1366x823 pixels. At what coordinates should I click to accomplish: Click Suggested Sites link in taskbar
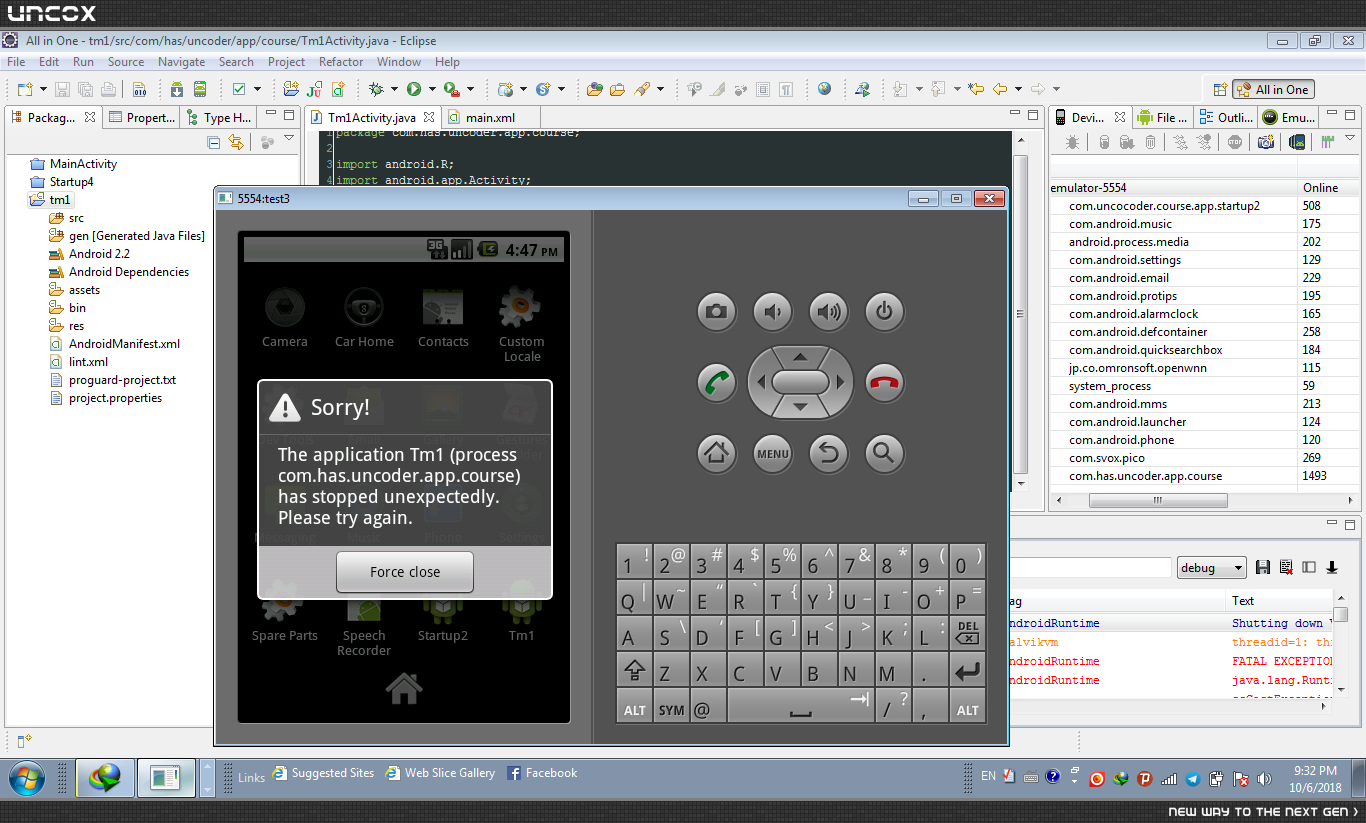[324, 773]
